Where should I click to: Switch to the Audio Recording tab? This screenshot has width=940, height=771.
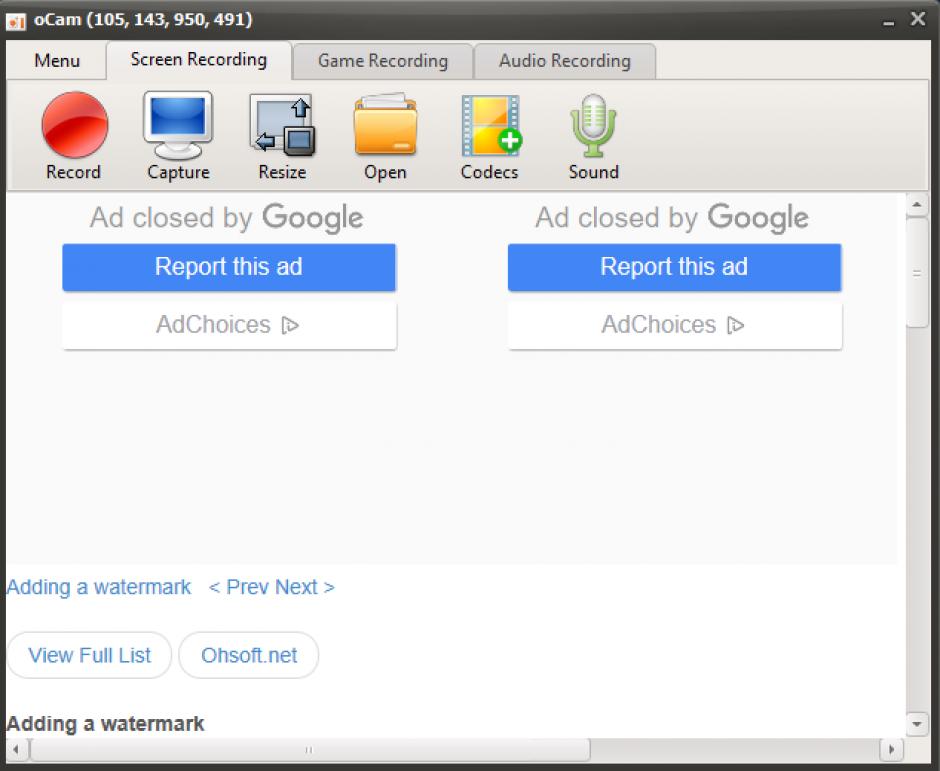pos(565,61)
